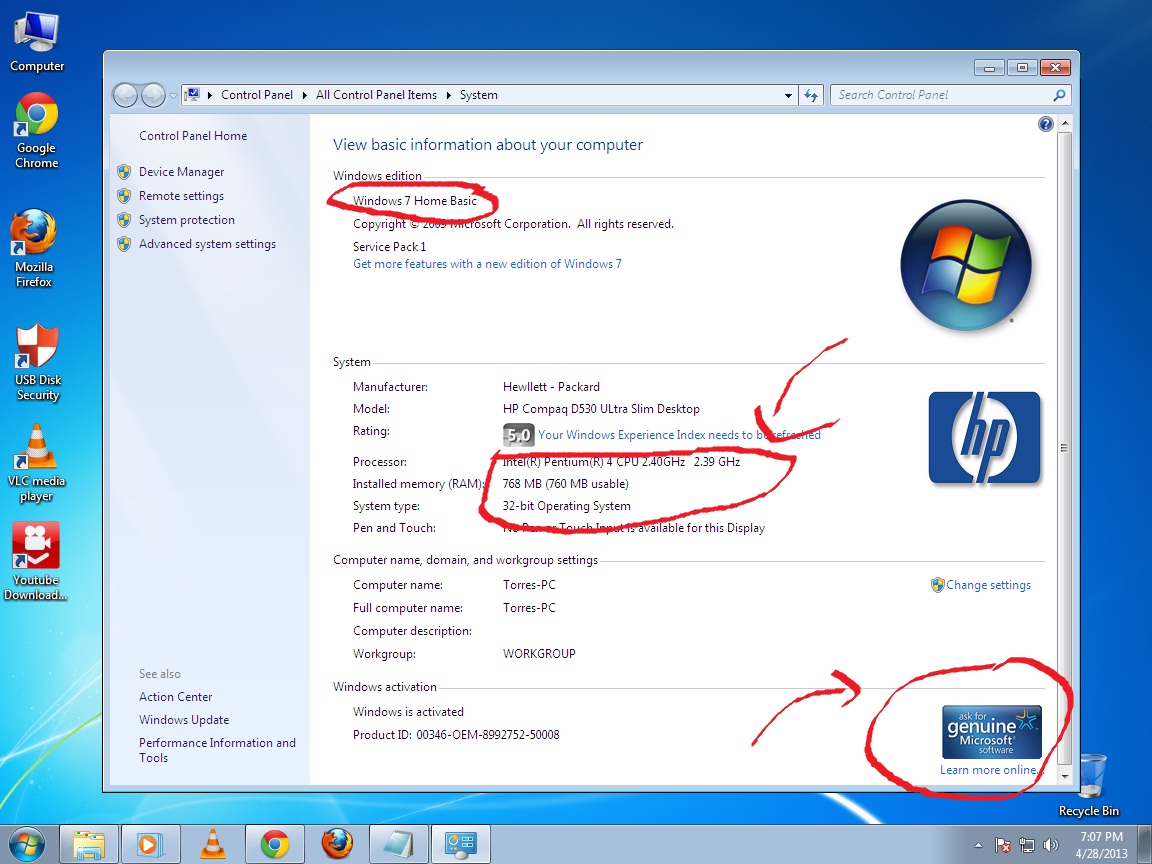Open the Computer desktop icon

coord(36,41)
